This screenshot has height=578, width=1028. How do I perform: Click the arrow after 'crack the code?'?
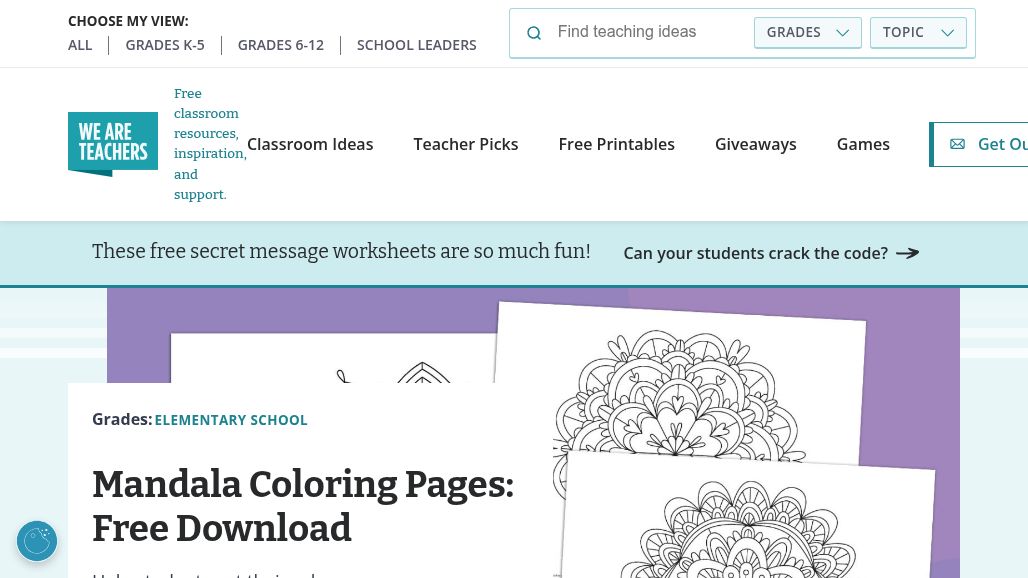pyautogui.click(x=908, y=253)
